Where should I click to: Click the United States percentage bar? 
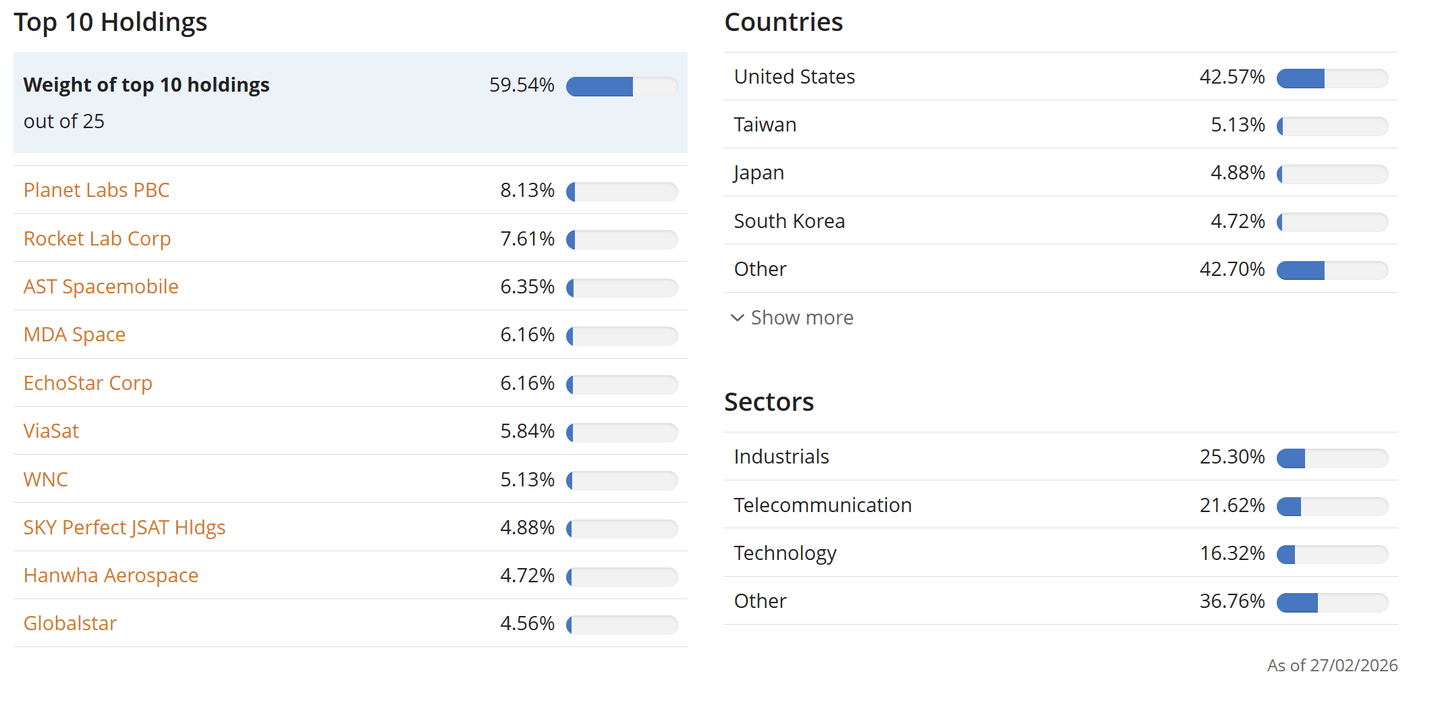point(1332,78)
